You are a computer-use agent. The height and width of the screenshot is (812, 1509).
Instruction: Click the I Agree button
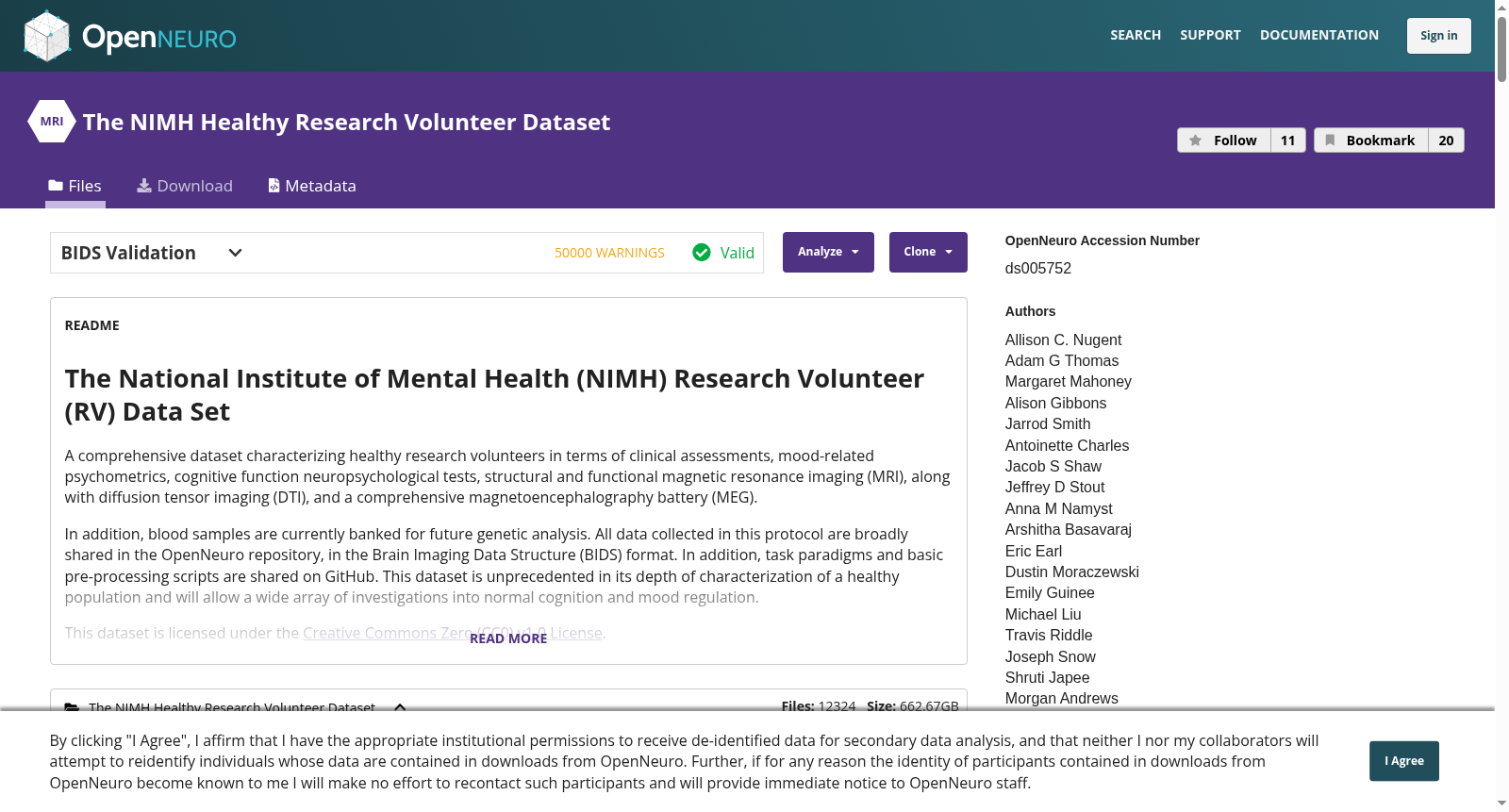pos(1404,761)
